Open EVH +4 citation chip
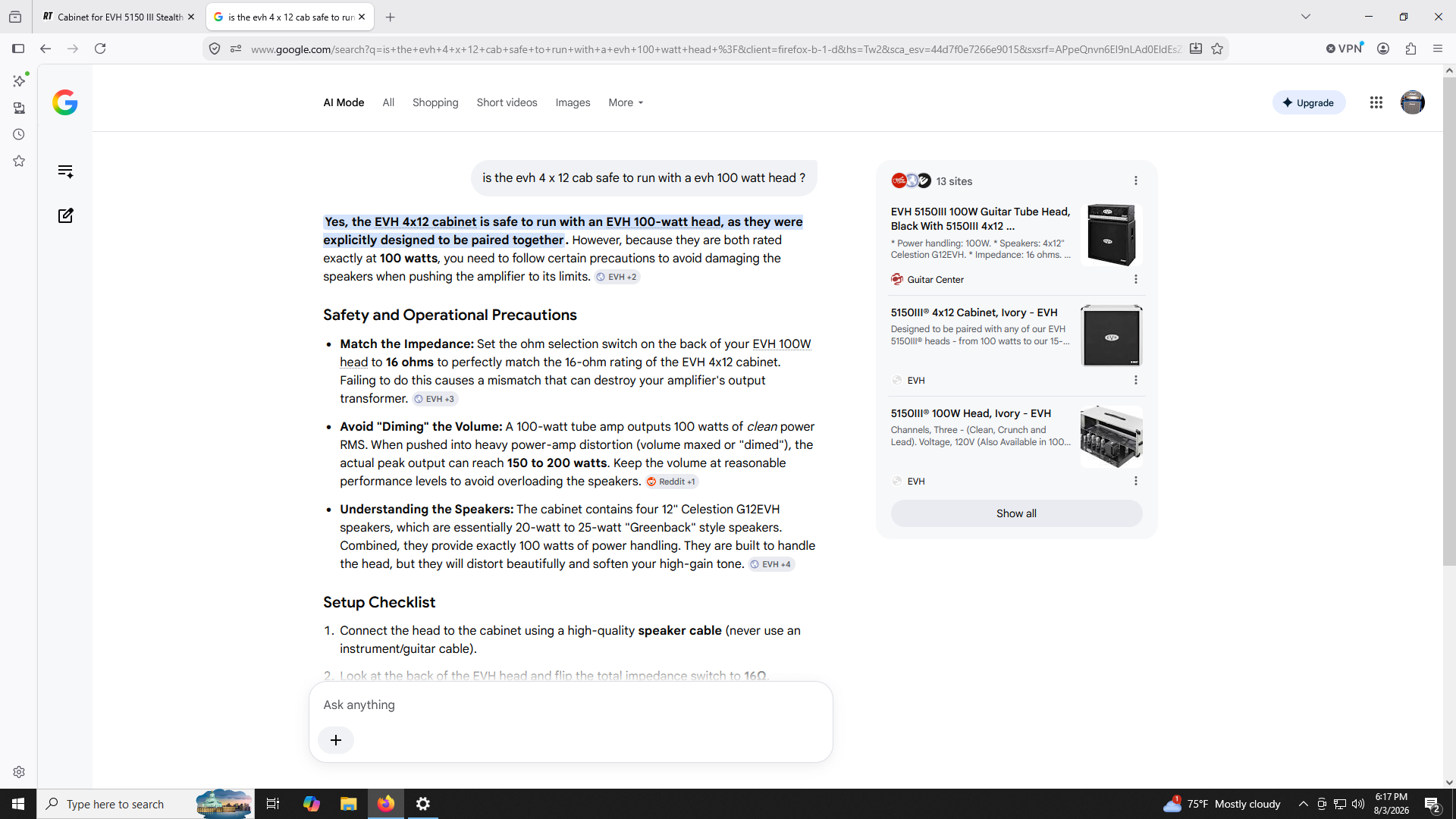This screenshot has height=819, width=1456. [771, 564]
